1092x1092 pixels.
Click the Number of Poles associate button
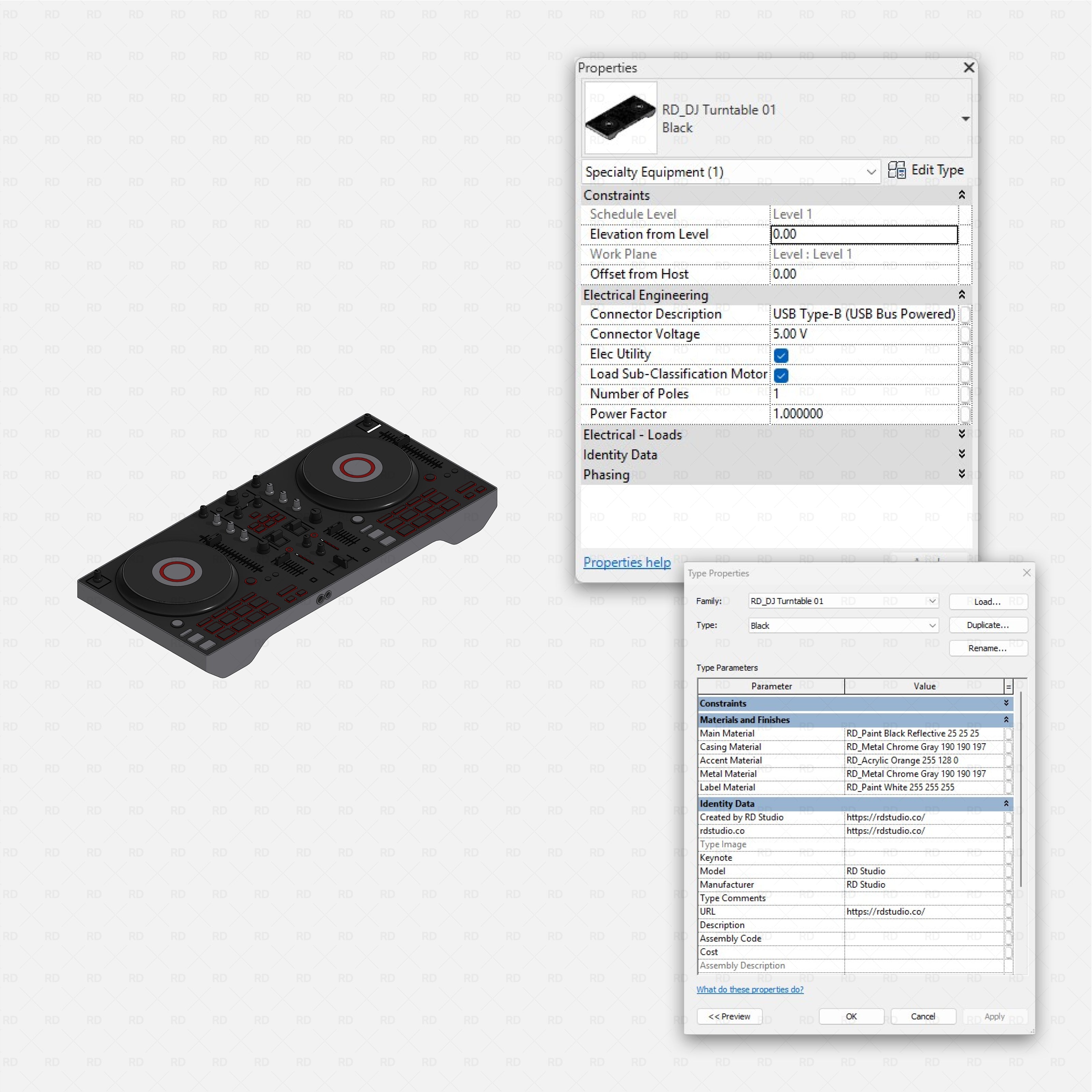965,394
